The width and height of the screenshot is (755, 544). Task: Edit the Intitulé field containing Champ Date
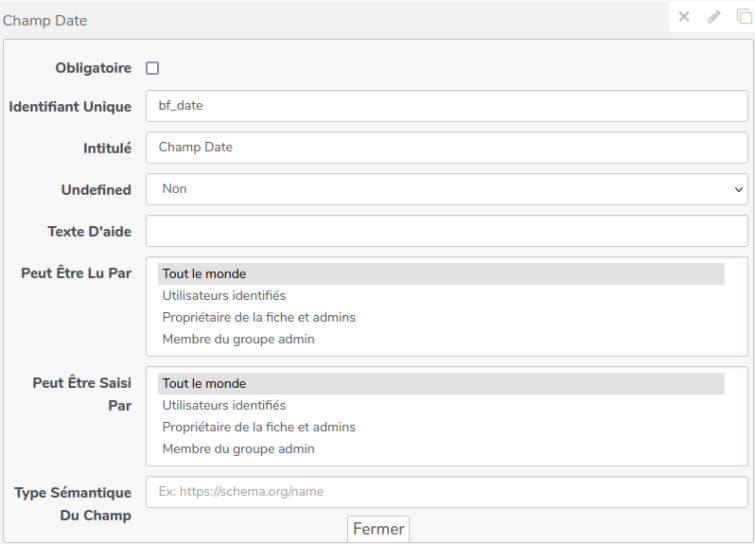click(x=447, y=148)
